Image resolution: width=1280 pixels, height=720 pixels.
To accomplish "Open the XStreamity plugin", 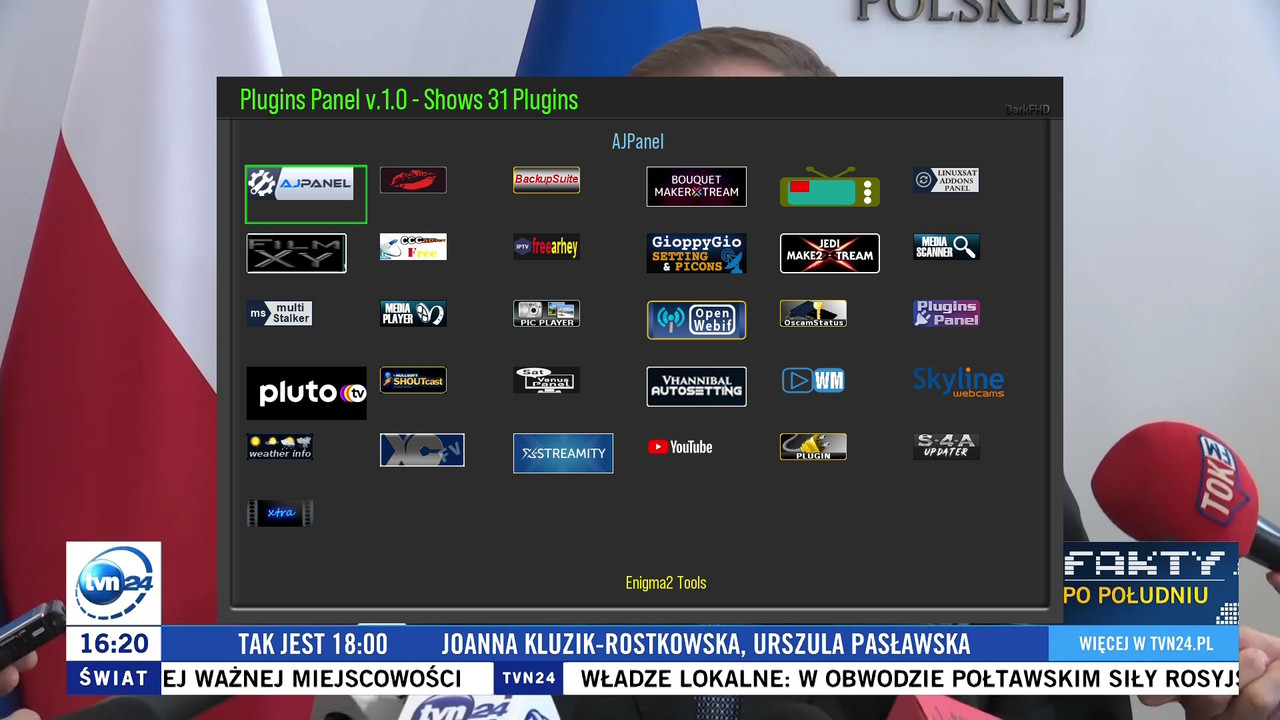I will click(563, 453).
